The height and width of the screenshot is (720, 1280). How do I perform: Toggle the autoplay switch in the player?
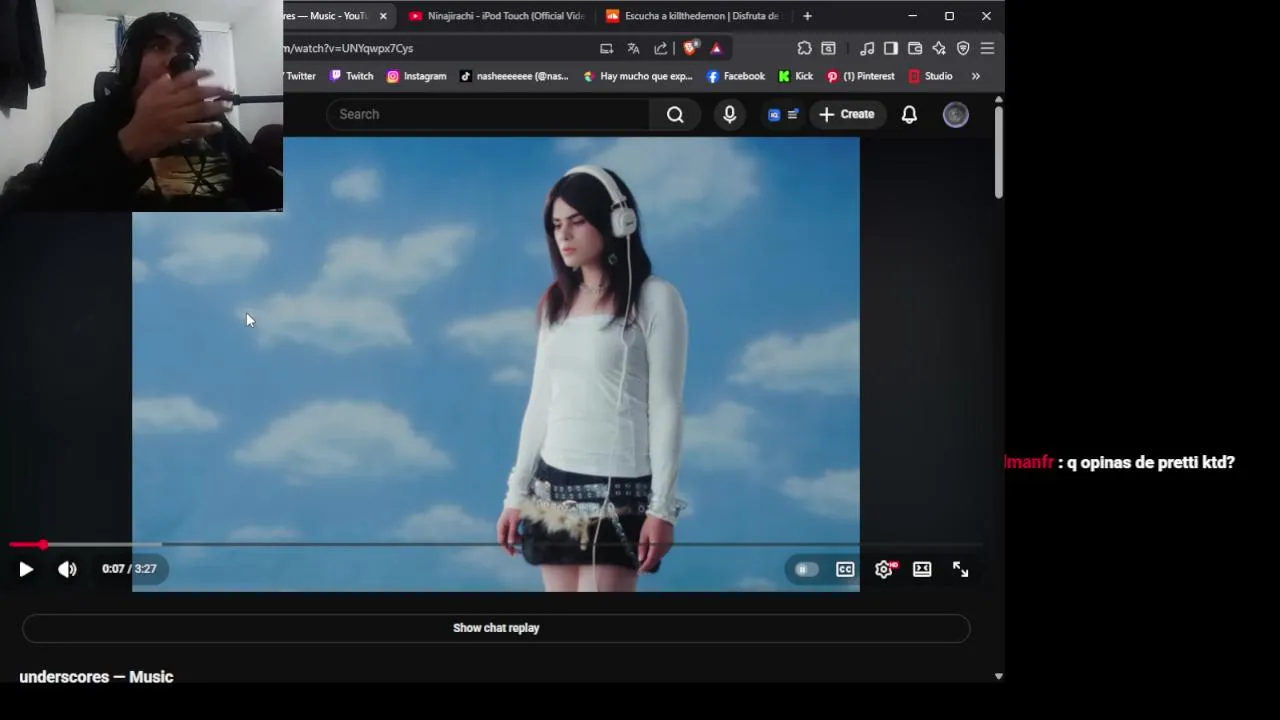(806, 569)
